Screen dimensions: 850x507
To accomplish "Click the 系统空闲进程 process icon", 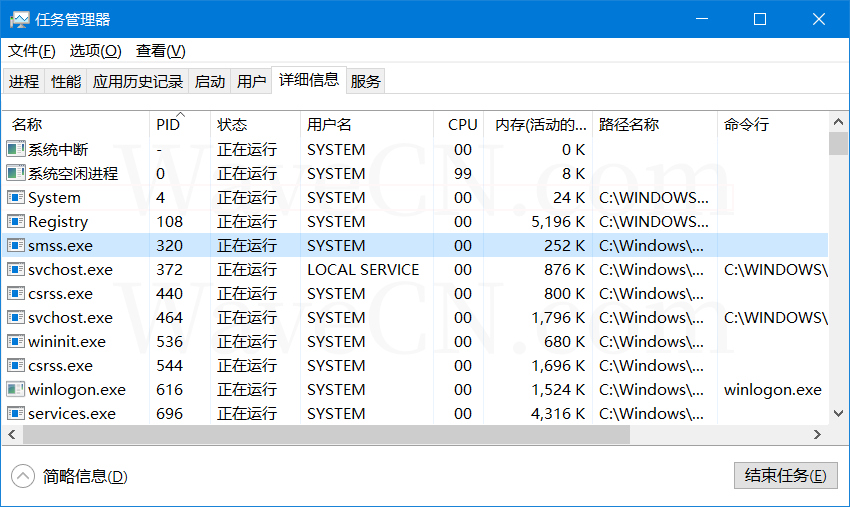I will tap(16, 173).
